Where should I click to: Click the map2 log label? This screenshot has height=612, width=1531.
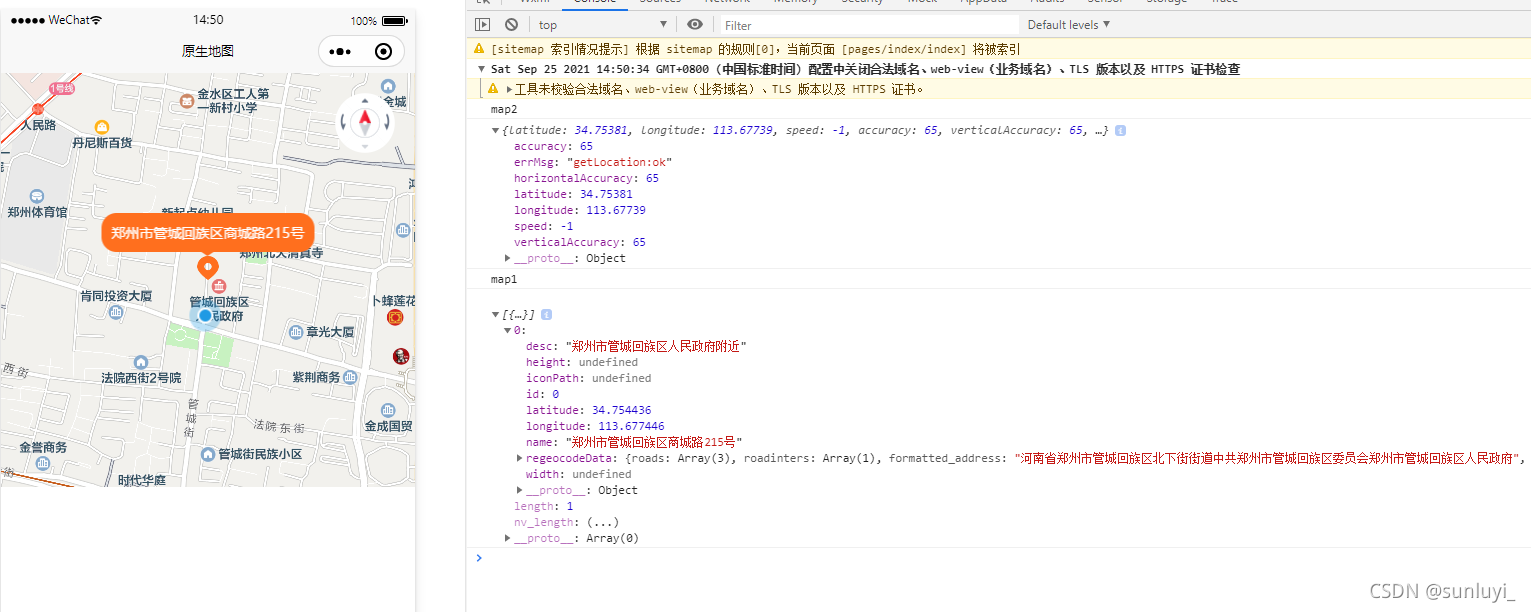click(504, 109)
